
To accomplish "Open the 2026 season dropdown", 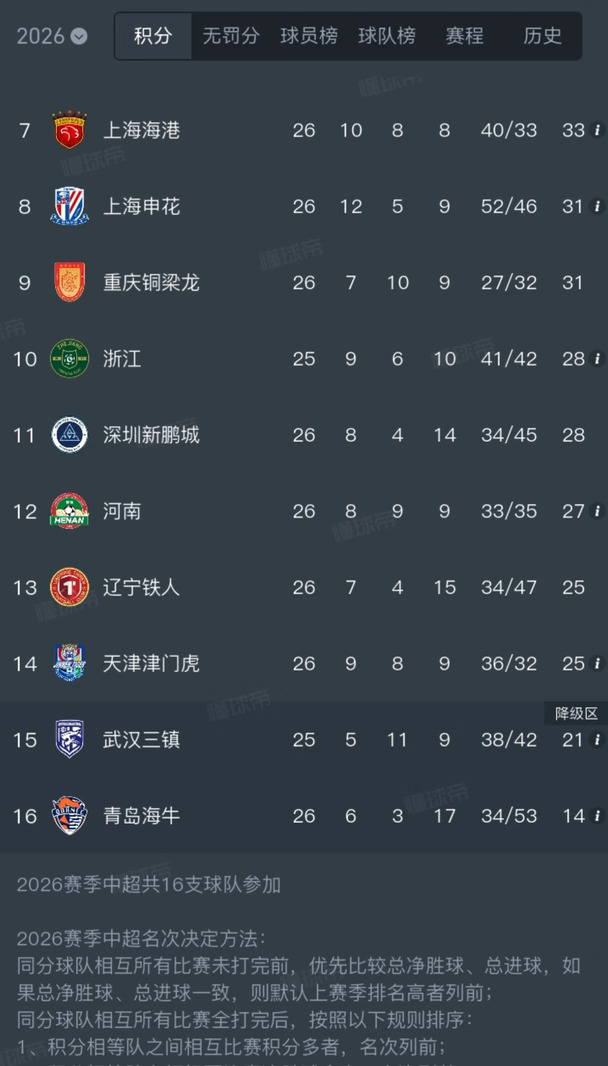I will click(52, 36).
